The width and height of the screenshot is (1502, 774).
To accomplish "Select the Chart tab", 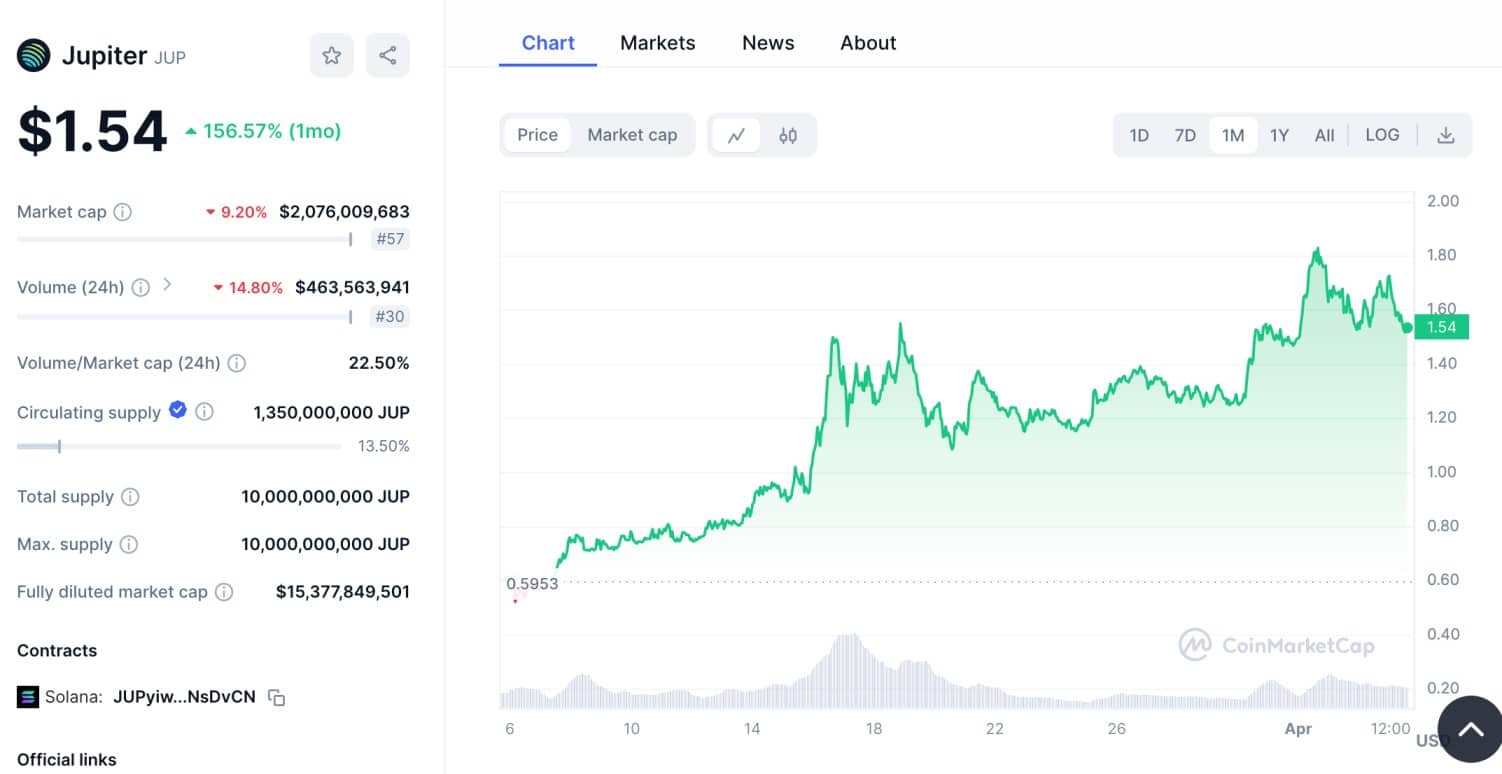I will click(548, 43).
